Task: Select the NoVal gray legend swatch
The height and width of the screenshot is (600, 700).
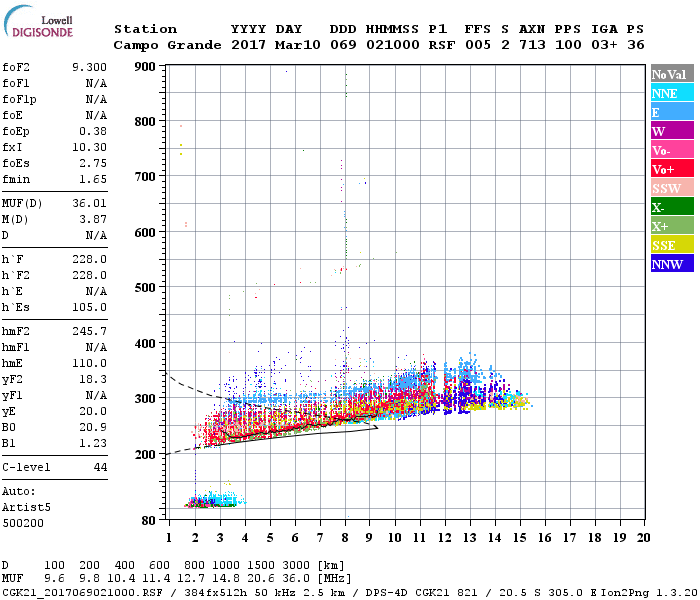Action: coord(672,75)
